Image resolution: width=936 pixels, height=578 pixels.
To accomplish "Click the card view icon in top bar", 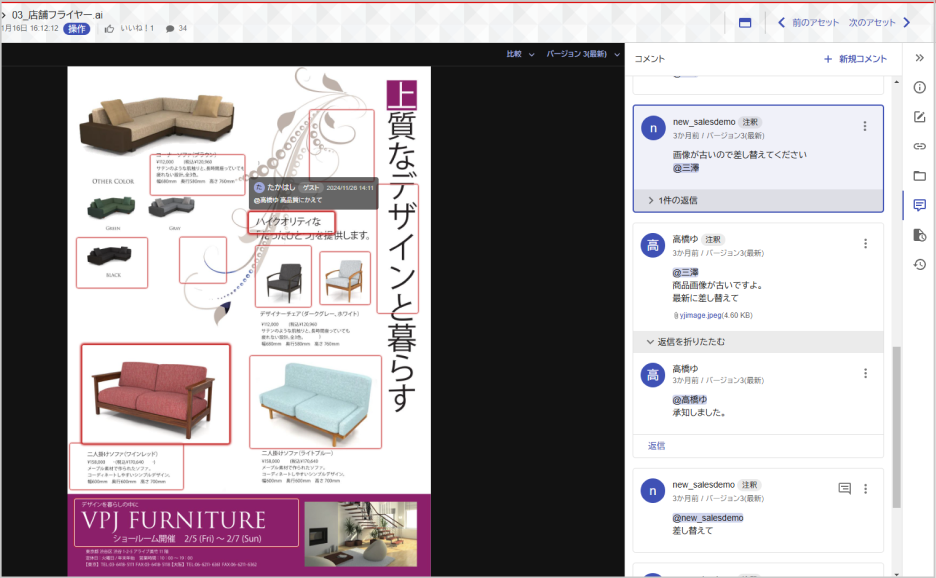I will 744,22.
